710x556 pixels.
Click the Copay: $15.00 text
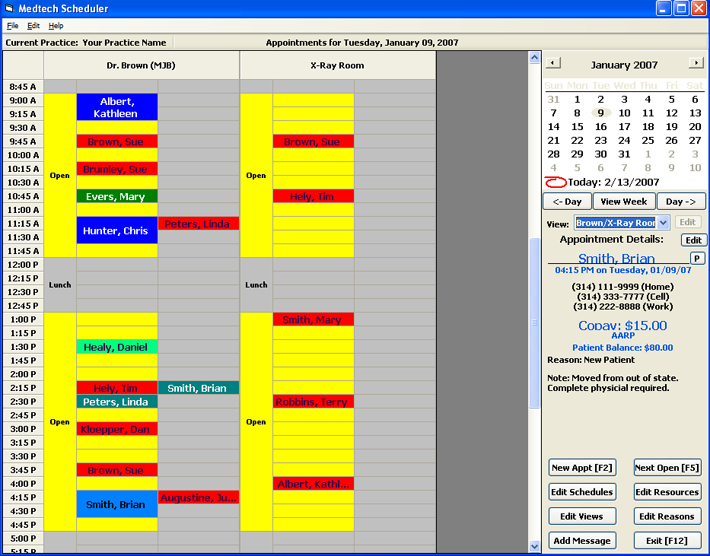tap(623, 326)
